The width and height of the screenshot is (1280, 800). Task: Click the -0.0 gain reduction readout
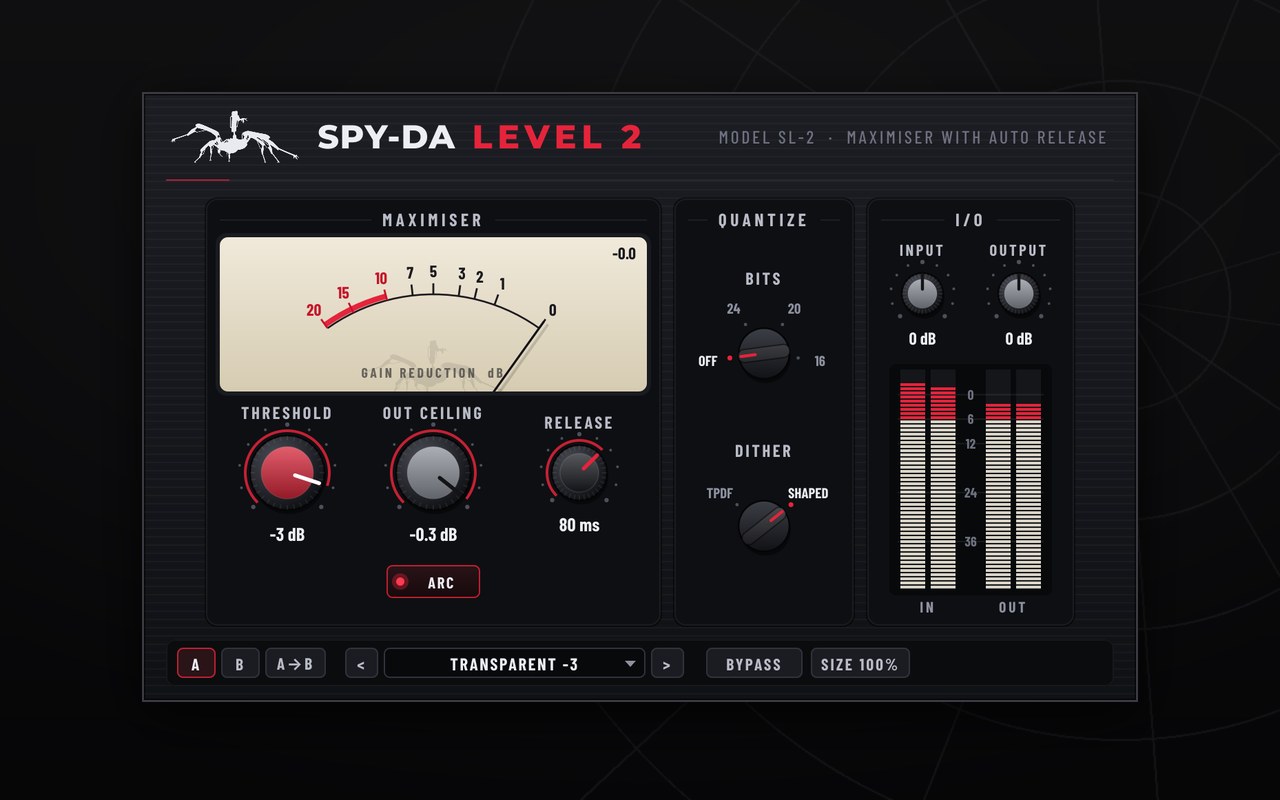tap(624, 254)
